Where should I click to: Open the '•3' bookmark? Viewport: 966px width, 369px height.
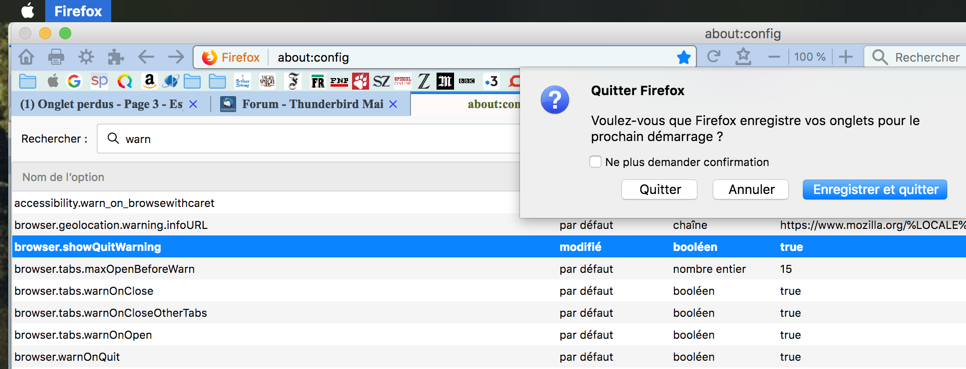point(491,81)
